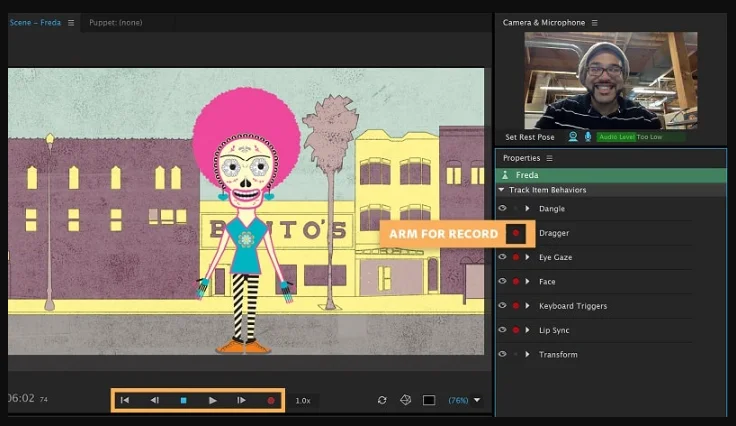
Task: Arm Transform behavior for record
Action: (516, 354)
